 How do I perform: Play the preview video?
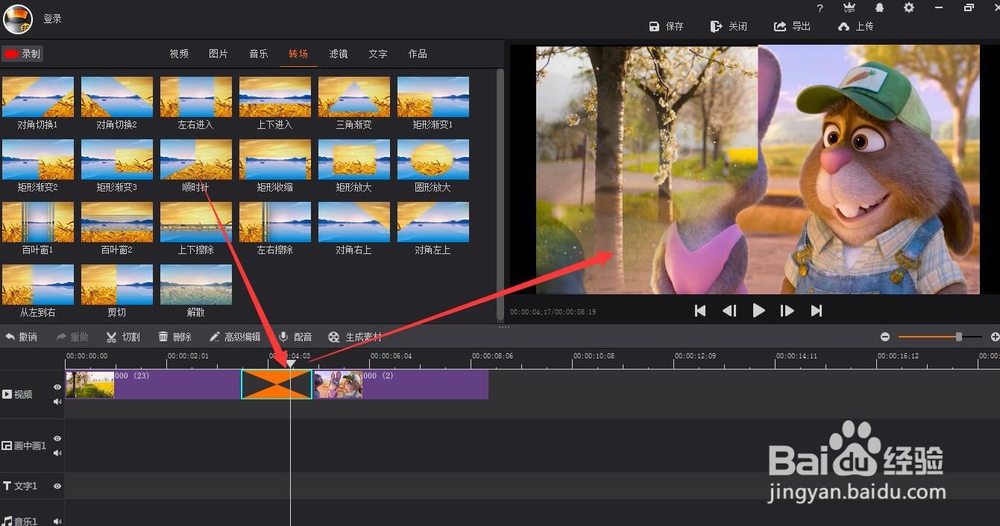click(758, 310)
